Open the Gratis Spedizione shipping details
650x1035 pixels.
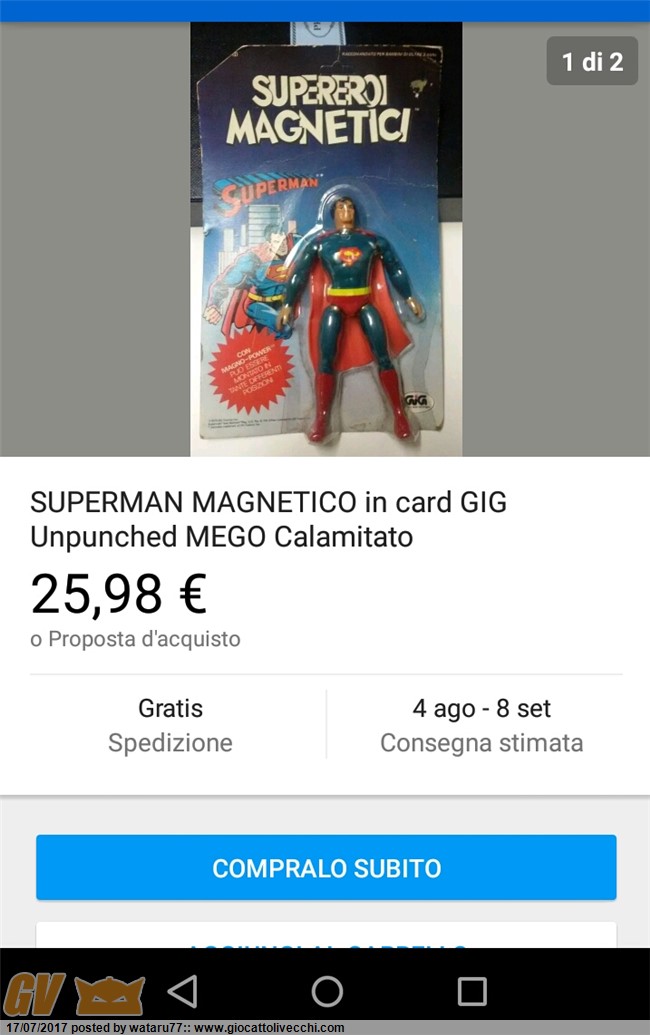(170, 725)
